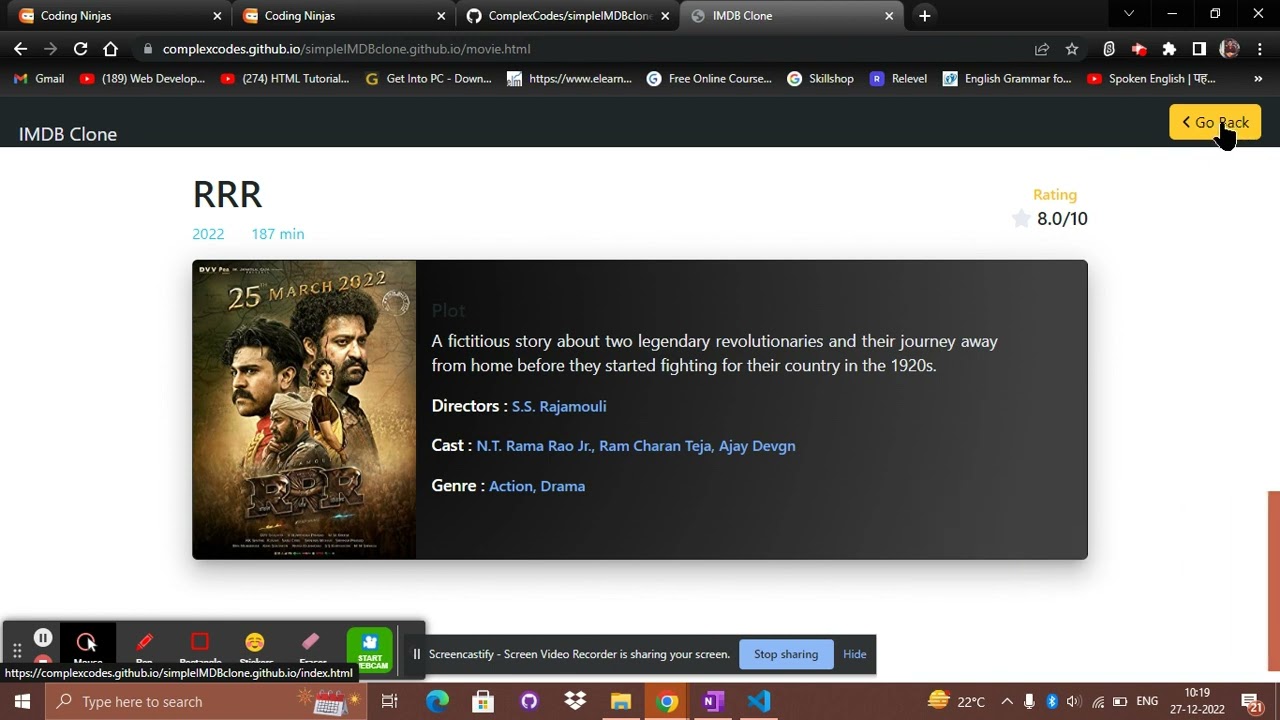Open the Web Develop YouTube bookmark
Screen dimensions: 1280x720
coord(142,78)
